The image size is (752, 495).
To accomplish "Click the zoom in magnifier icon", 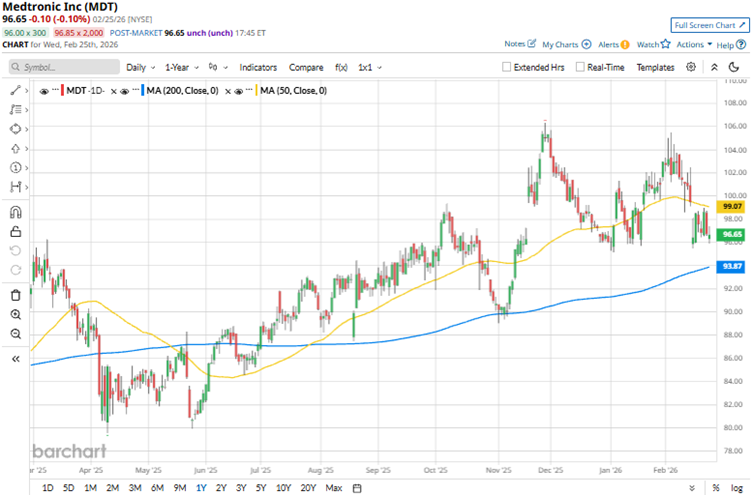I will point(15,314).
